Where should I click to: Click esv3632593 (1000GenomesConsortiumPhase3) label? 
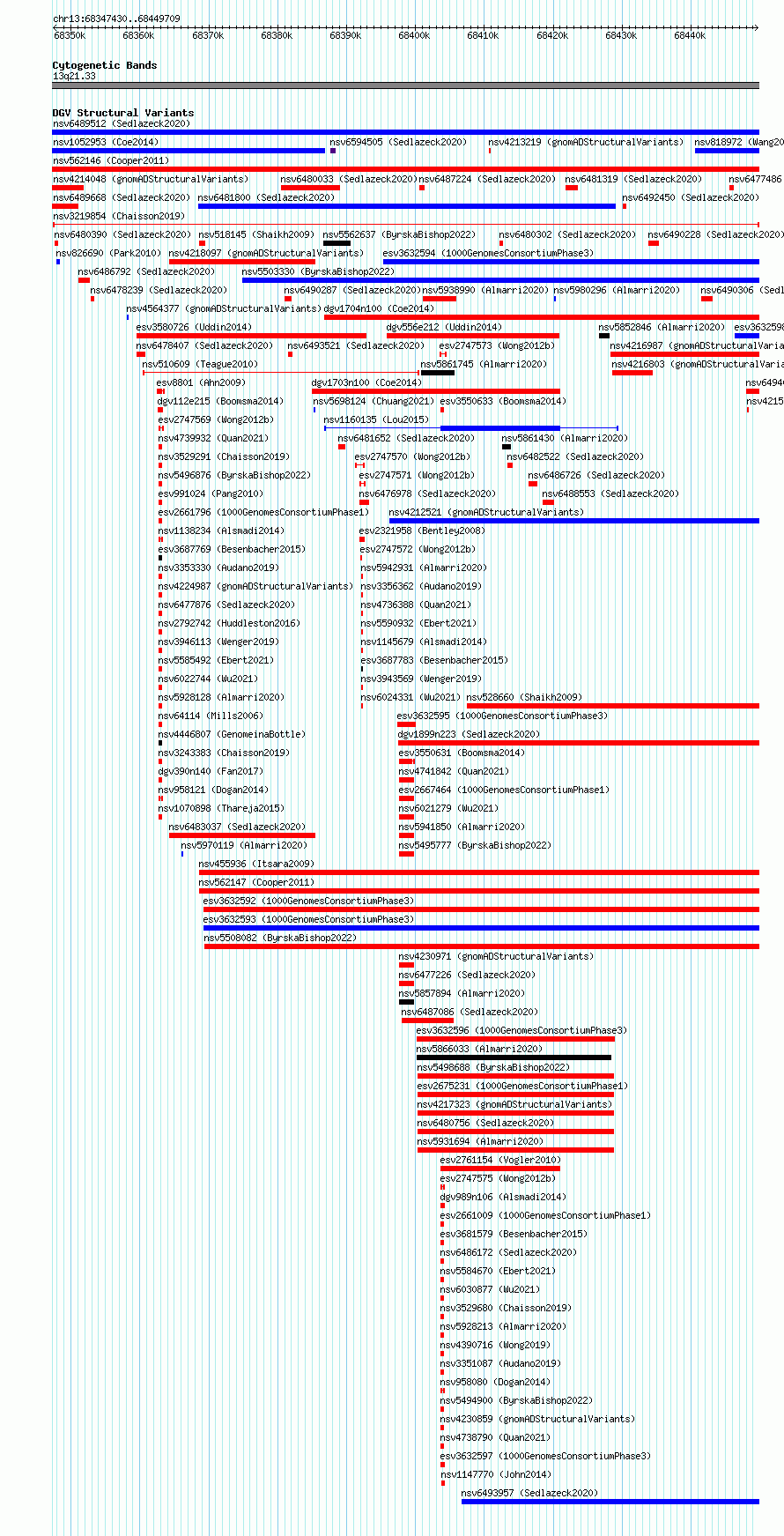tap(308, 919)
